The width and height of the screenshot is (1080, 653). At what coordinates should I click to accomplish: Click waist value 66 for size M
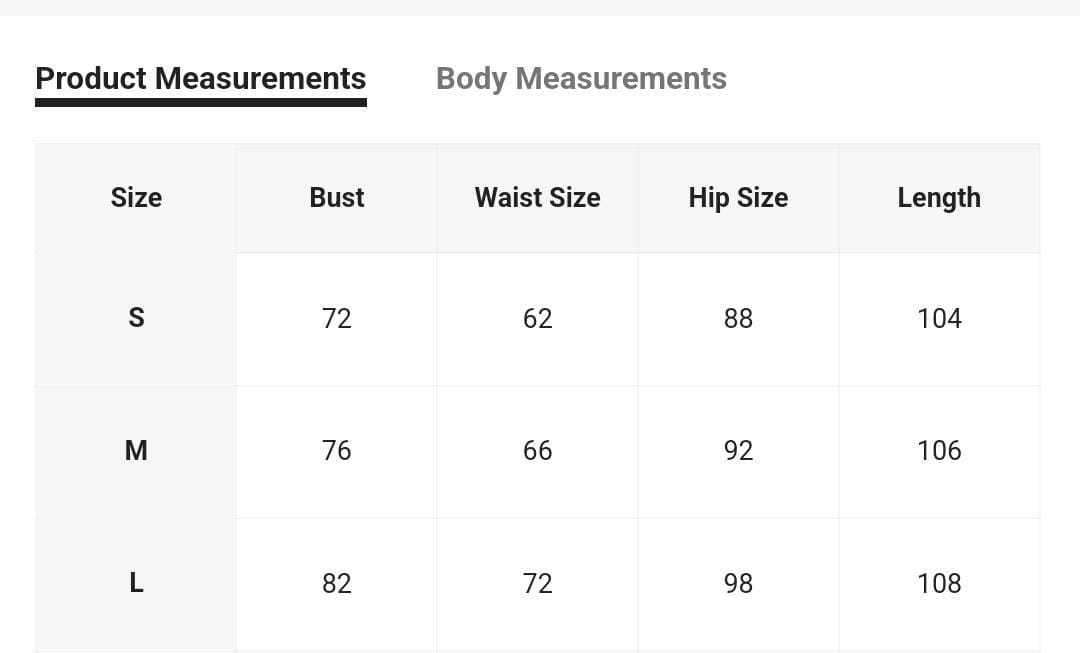537,450
